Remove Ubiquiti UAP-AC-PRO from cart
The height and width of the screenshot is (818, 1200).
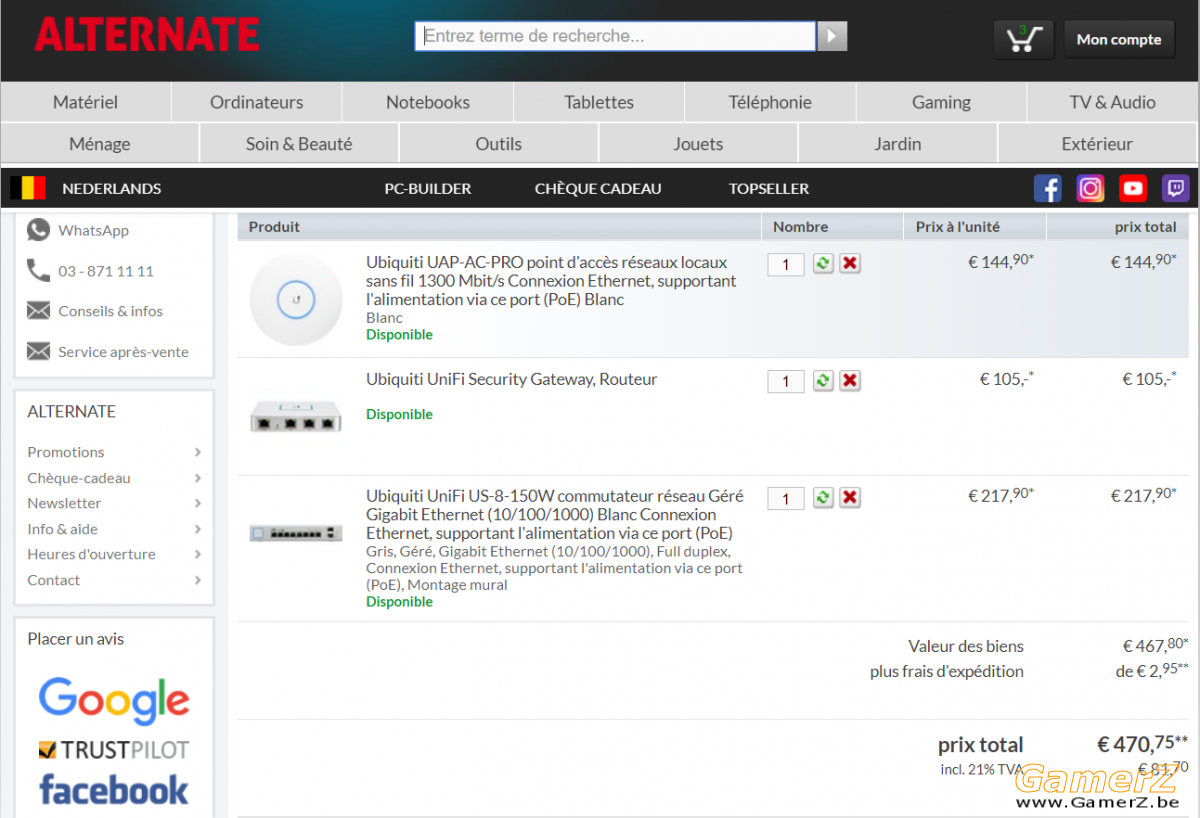[x=850, y=263]
